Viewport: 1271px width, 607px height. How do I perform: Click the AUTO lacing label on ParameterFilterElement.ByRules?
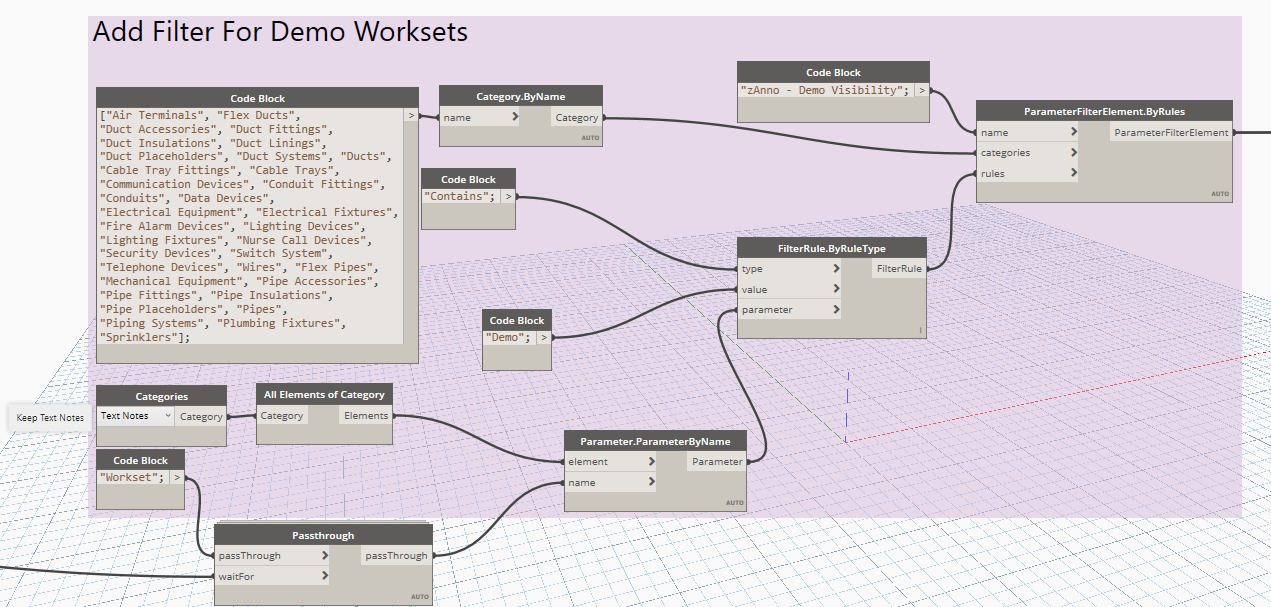point(1220,194)
